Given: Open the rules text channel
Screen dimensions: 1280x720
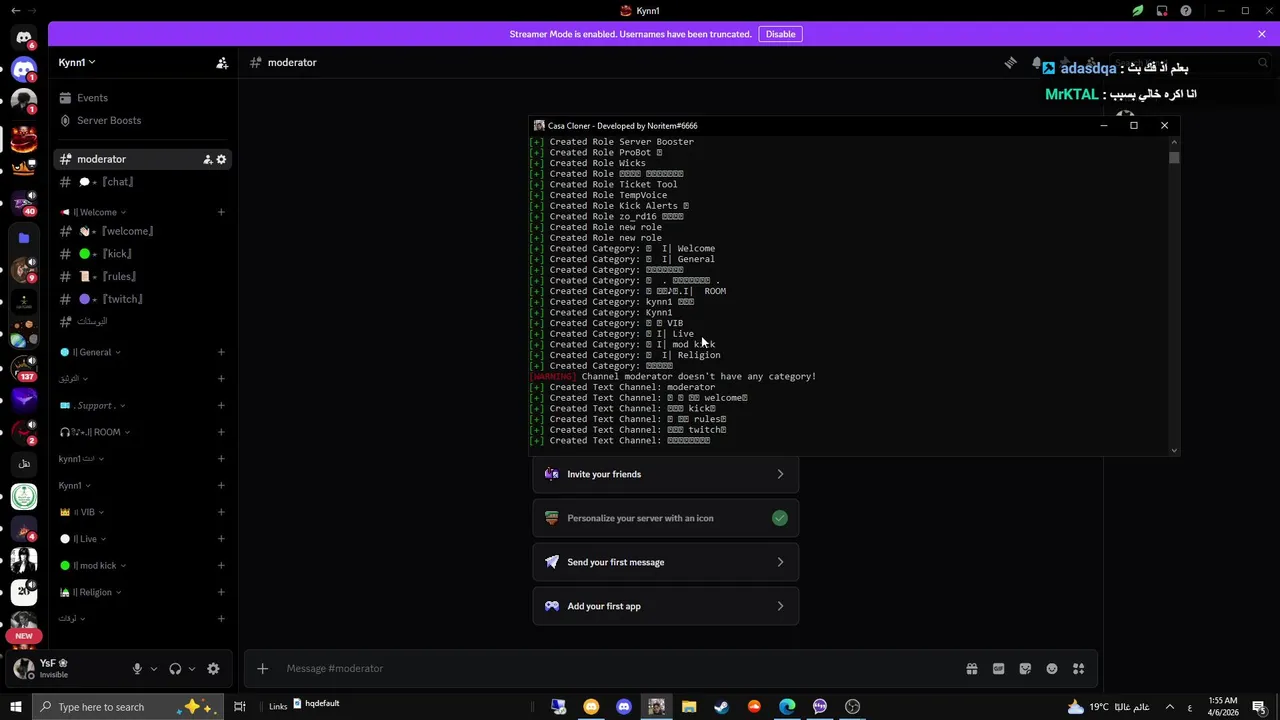Looking at the screenshot, I should coord(142,276).
